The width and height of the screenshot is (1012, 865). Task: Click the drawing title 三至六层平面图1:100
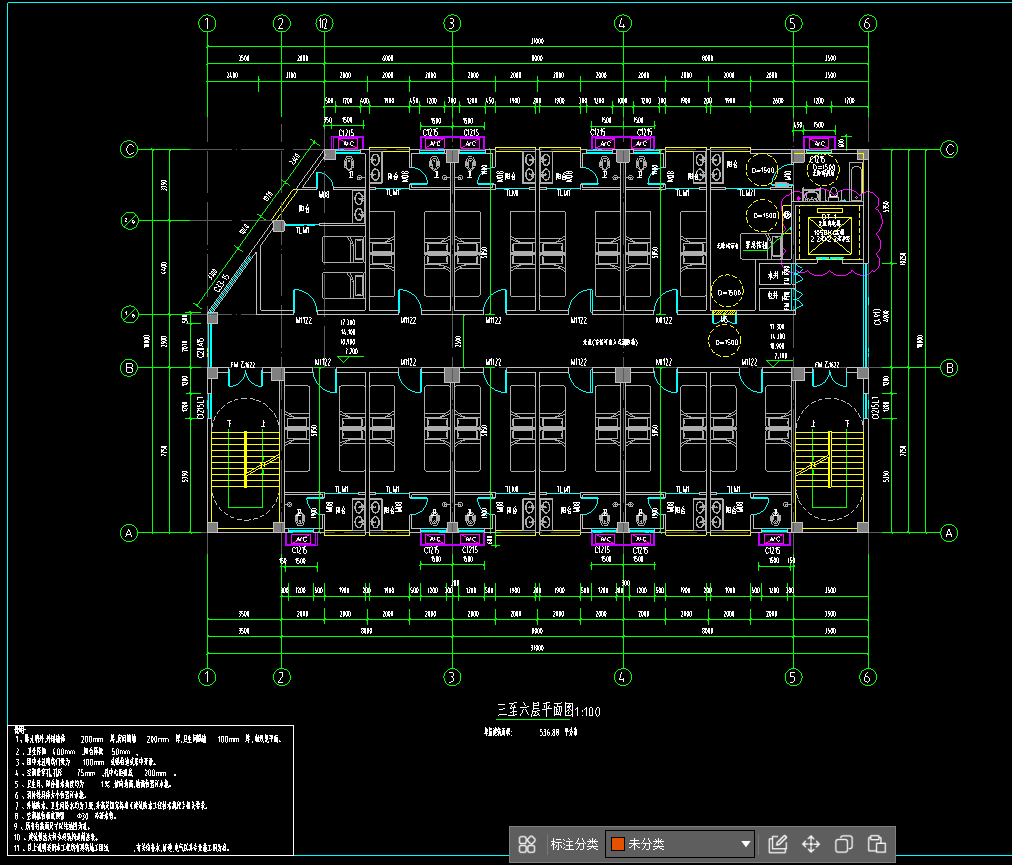(x=549, y=711)
